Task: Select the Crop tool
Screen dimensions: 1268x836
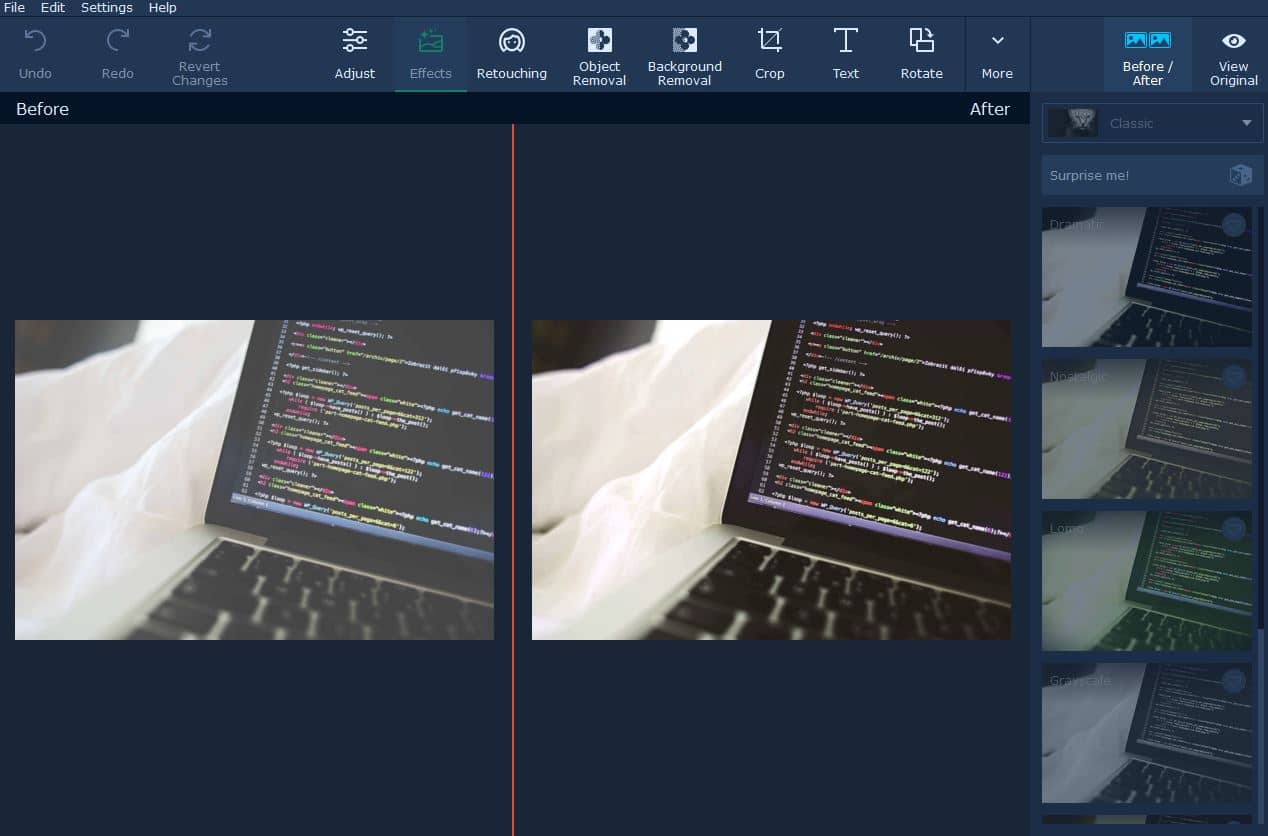Action: coord(769,54)
